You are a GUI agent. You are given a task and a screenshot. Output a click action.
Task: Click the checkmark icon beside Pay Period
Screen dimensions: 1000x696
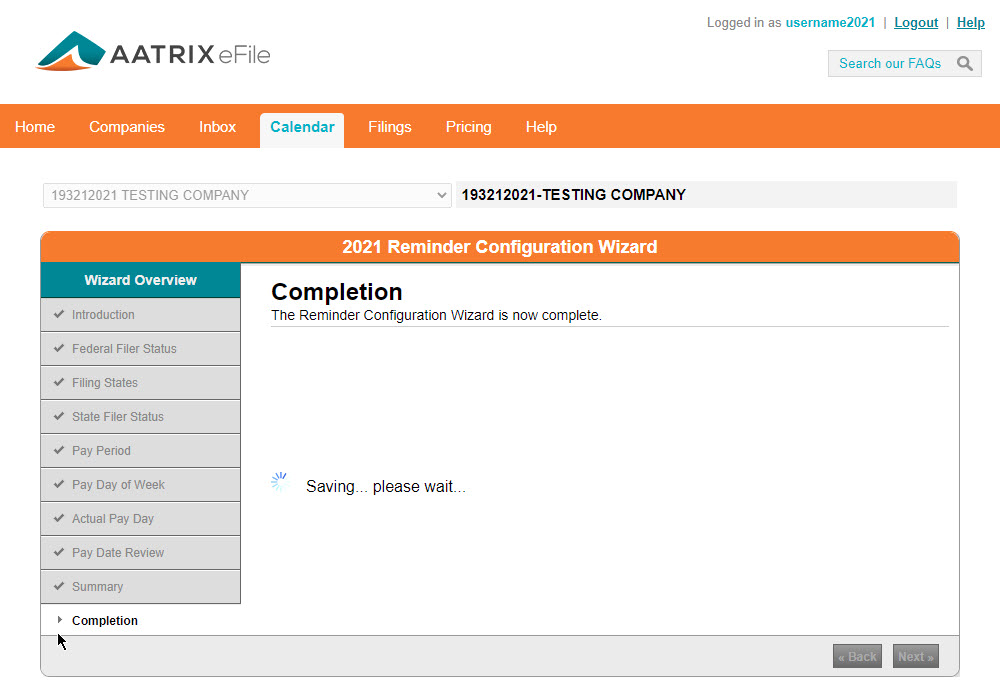(59, 451)
